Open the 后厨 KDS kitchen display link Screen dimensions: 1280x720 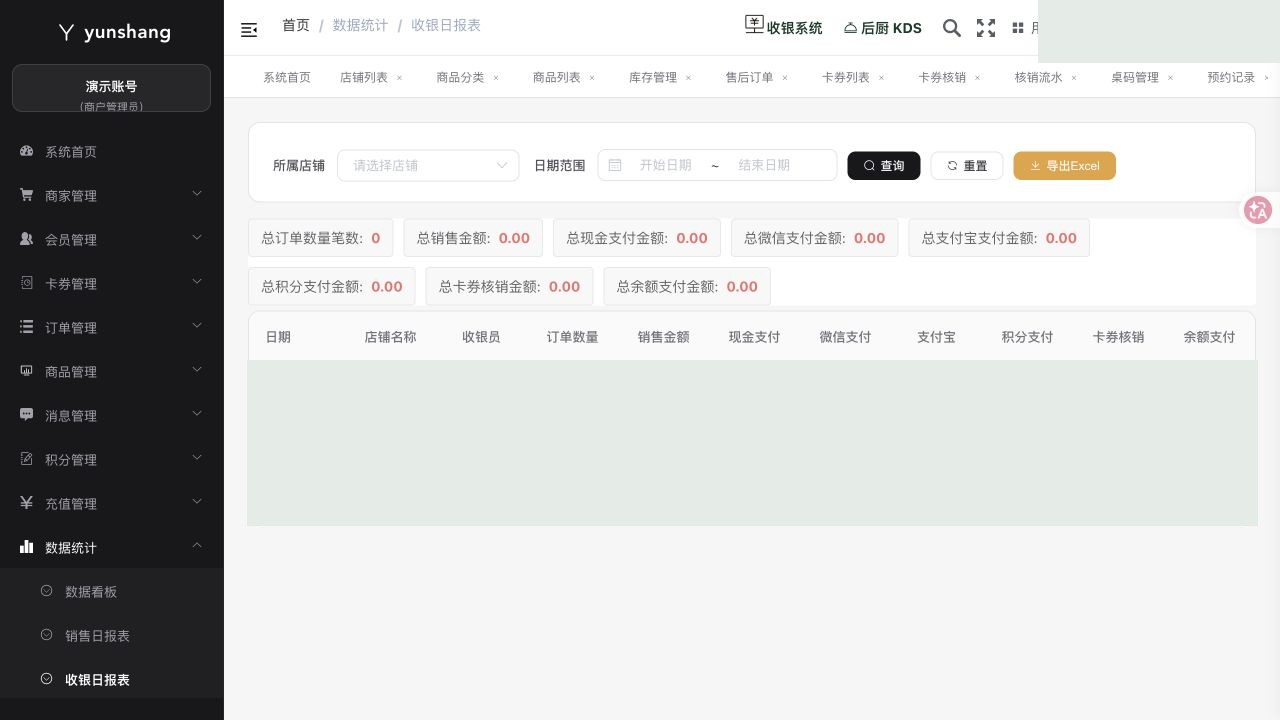[883, 28]
